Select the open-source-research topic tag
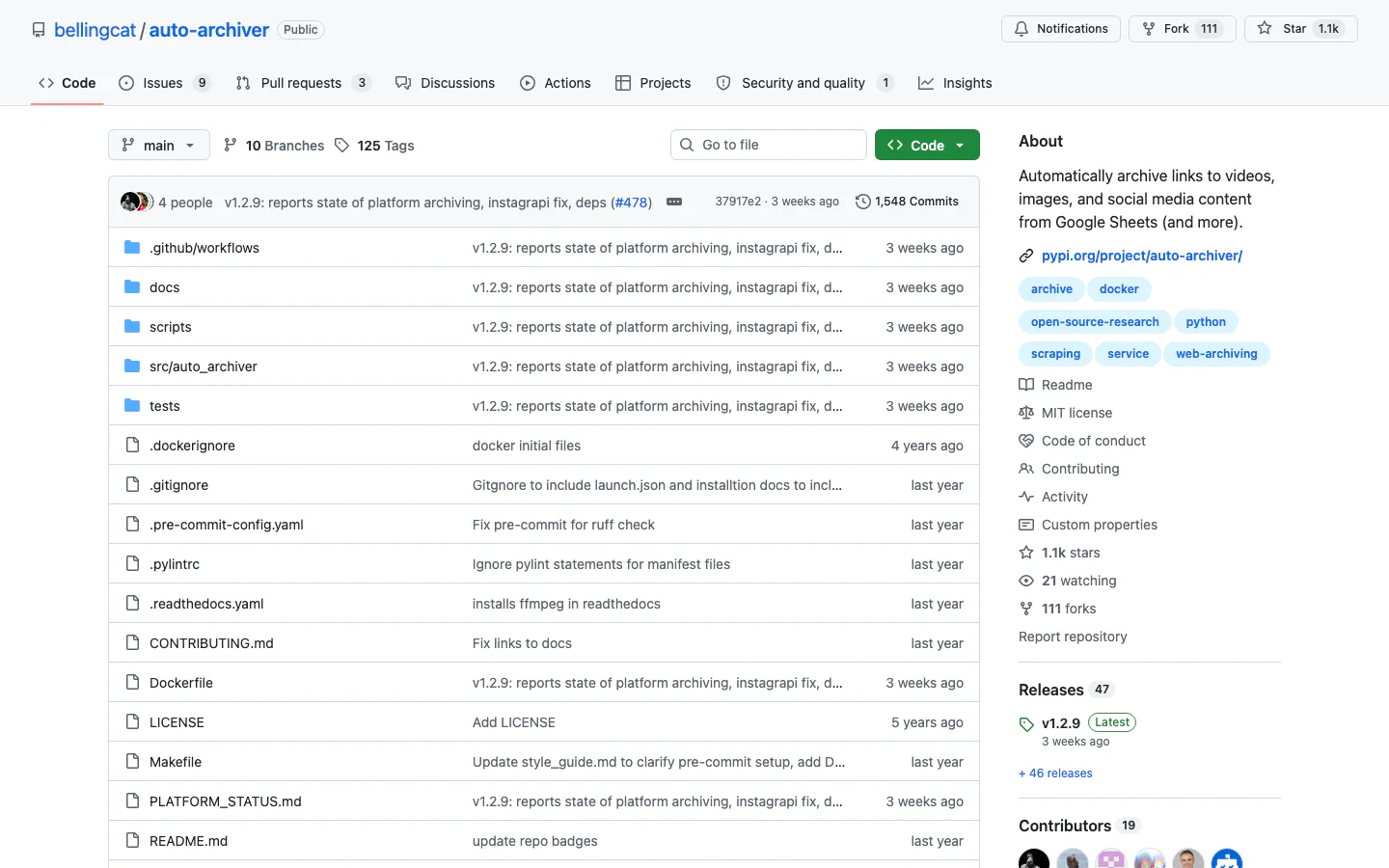 pyautogui.click(x=1095, y=322)
